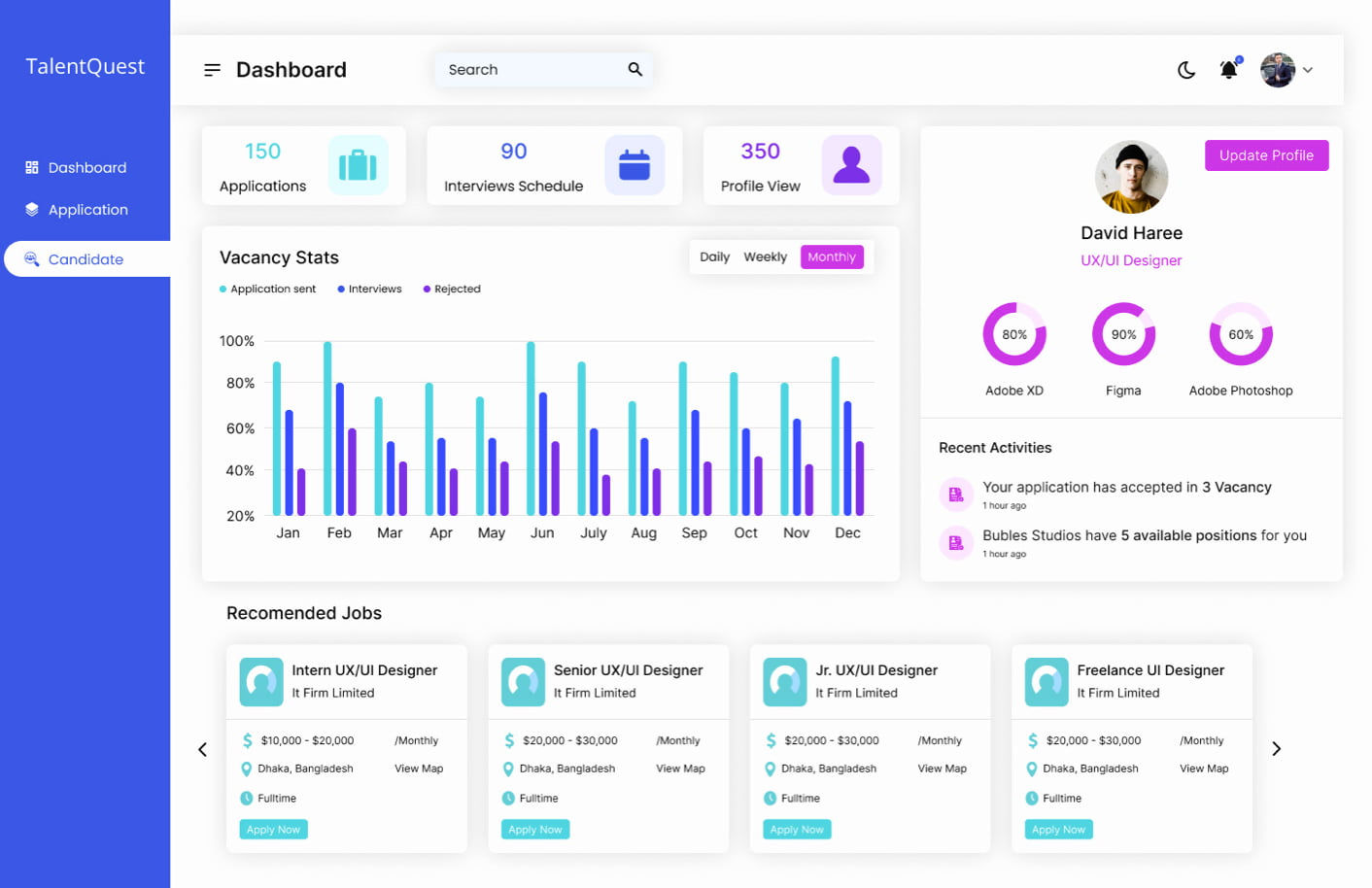Select the location pin on Senior UX/UI Designer card

(x=508, y=768)
